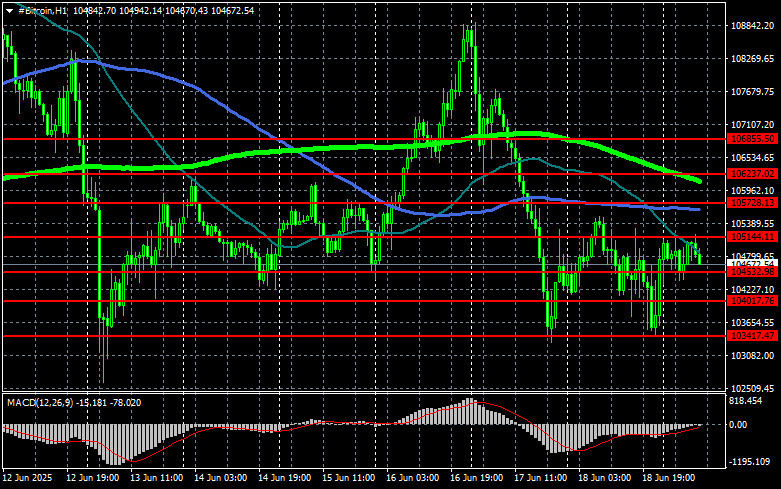Select the red 104017.76 level label
The image size is (781, 489).
coord(752,301)
